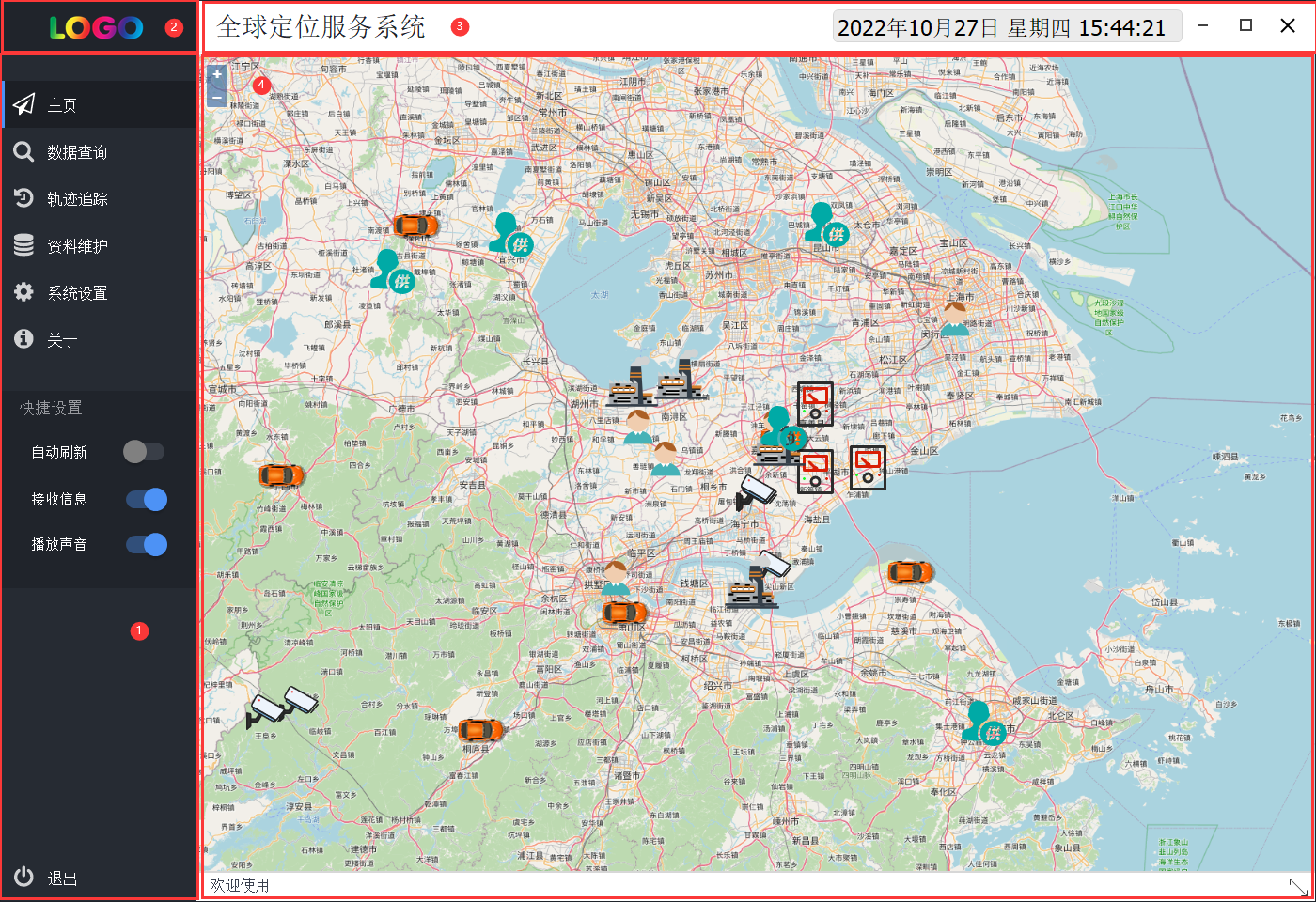Image resolution: width=1316 pixels, height=902 pixels.
Task: Click the 绍兴市 label on the map
Action: (x=718, y=685)
